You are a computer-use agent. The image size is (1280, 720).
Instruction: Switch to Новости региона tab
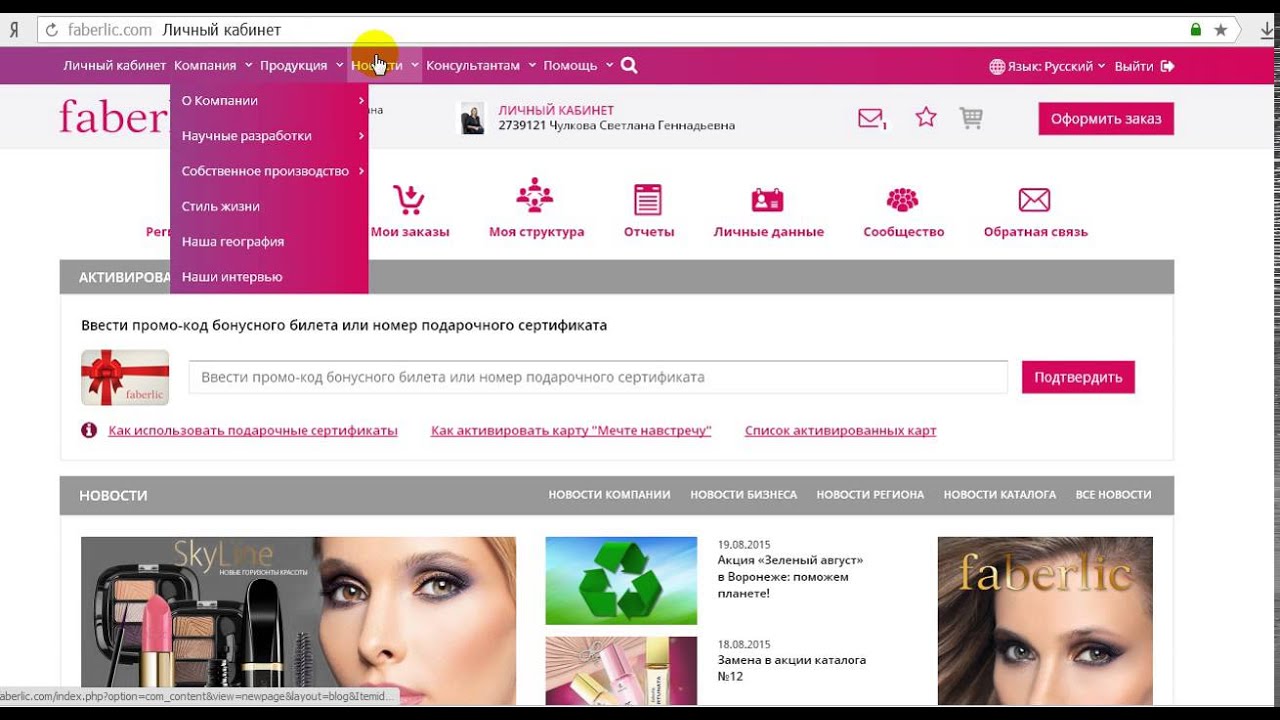[x=870, y=495]
